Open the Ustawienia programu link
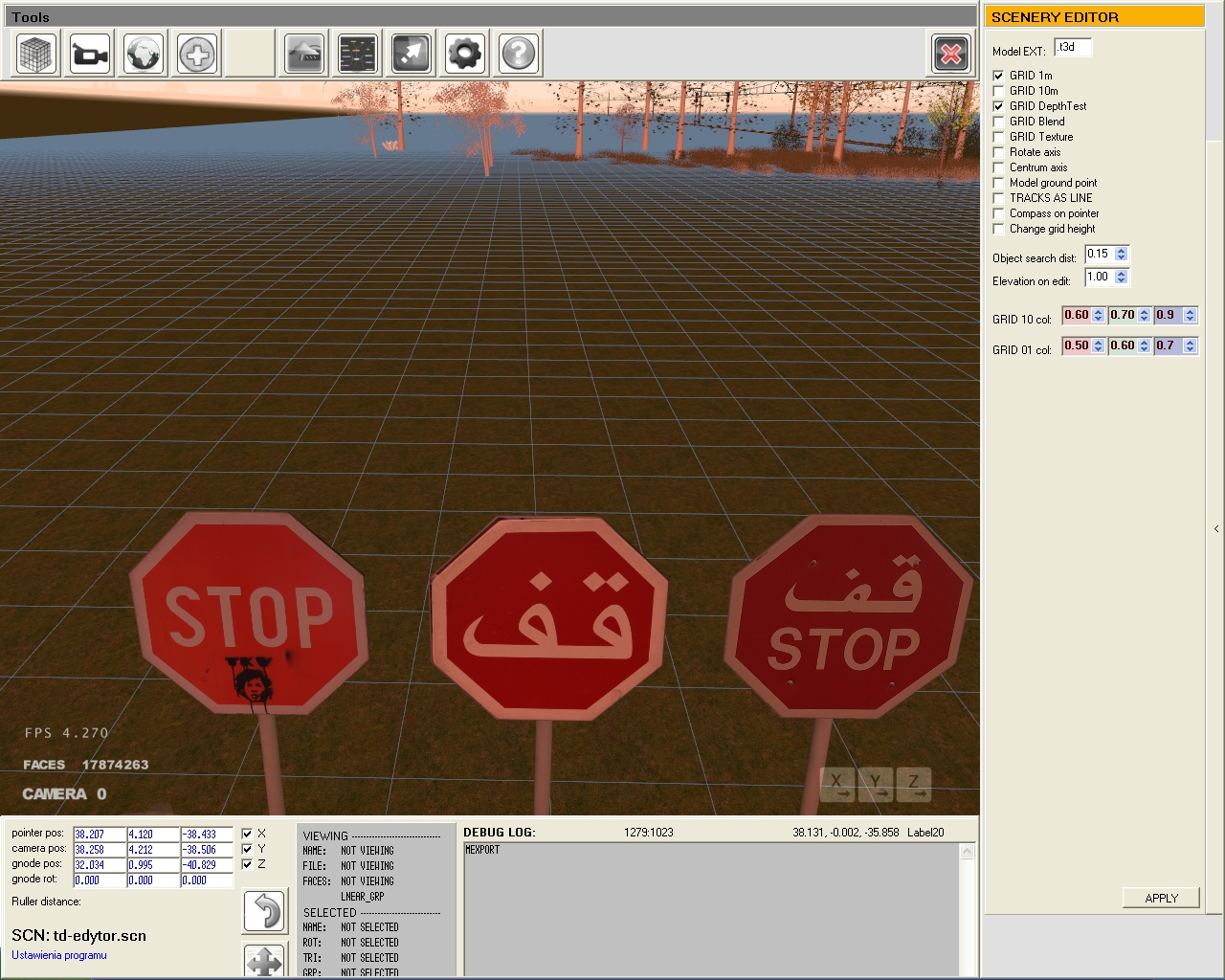This screenshot has width=1225, height=980. click(x=59, y=955)
